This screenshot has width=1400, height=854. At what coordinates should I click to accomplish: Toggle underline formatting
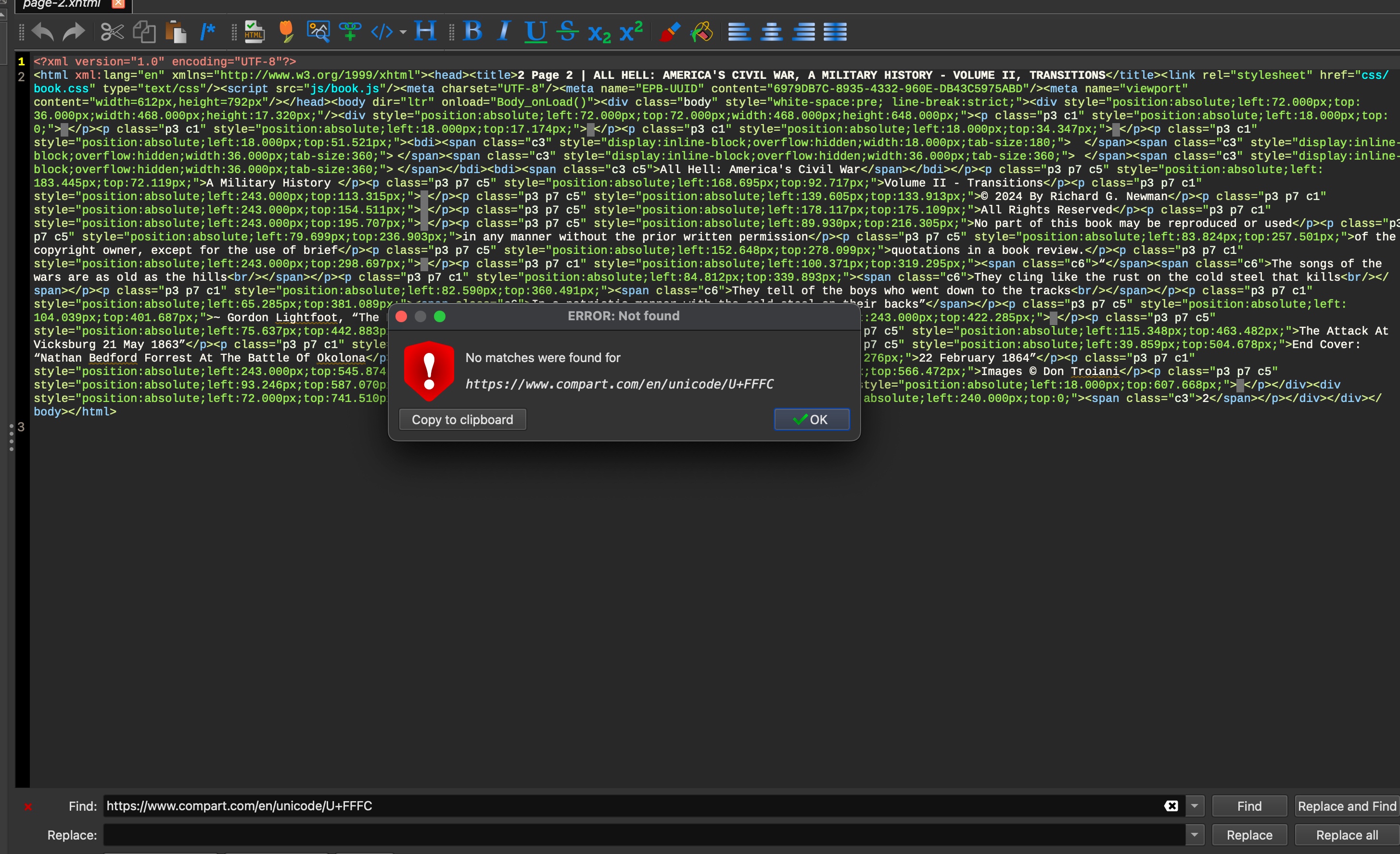(x=535, y=32)
